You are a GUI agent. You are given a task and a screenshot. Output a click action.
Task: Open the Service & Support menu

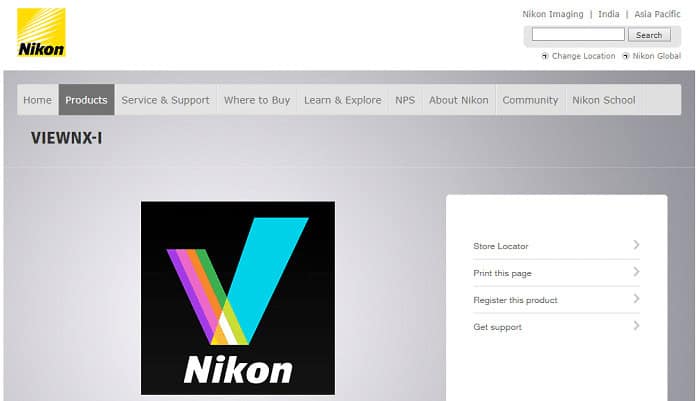point(166,100)
